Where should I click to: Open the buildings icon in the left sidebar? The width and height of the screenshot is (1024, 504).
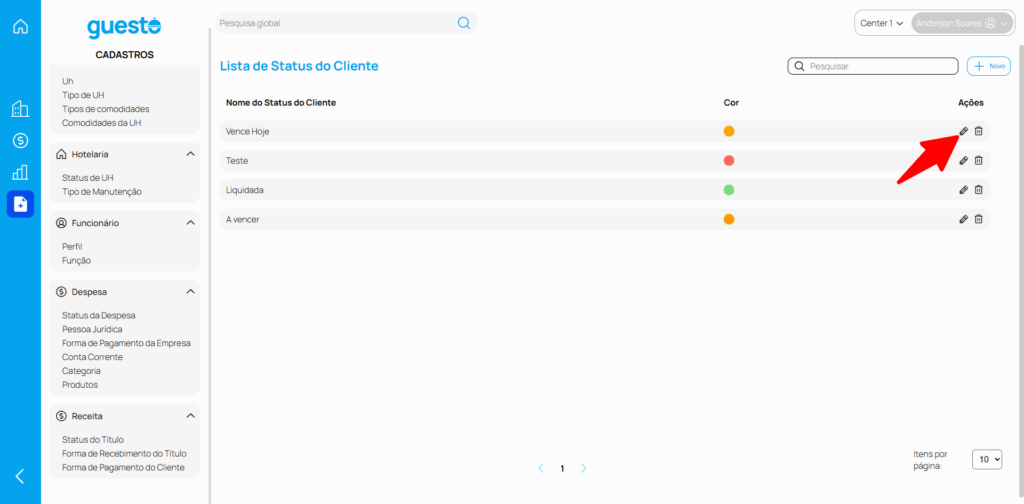pyautogui.click(x=20, y=109)
